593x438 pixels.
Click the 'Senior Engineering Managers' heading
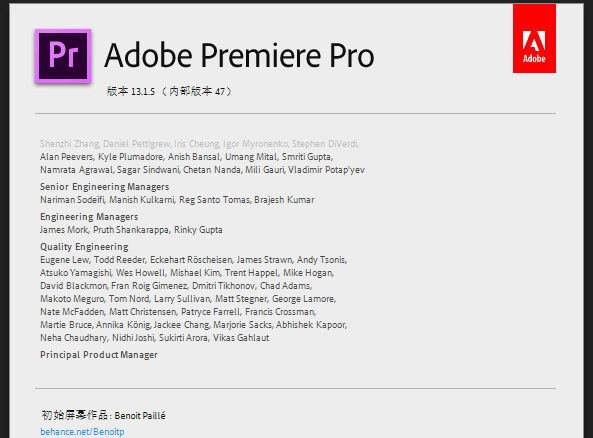click(105, 187)
